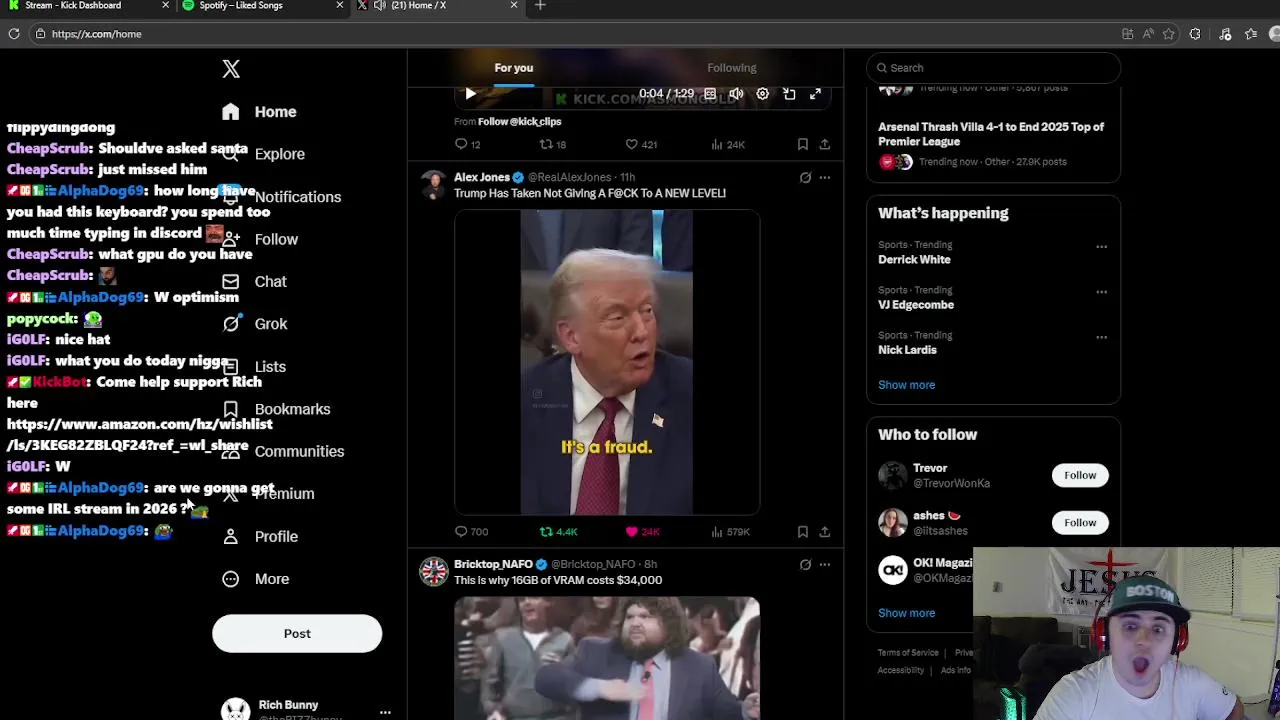This screenshot has height=720, width=1280.
Task: Click Show more under Who to follow
Action: tap(906, 613)
